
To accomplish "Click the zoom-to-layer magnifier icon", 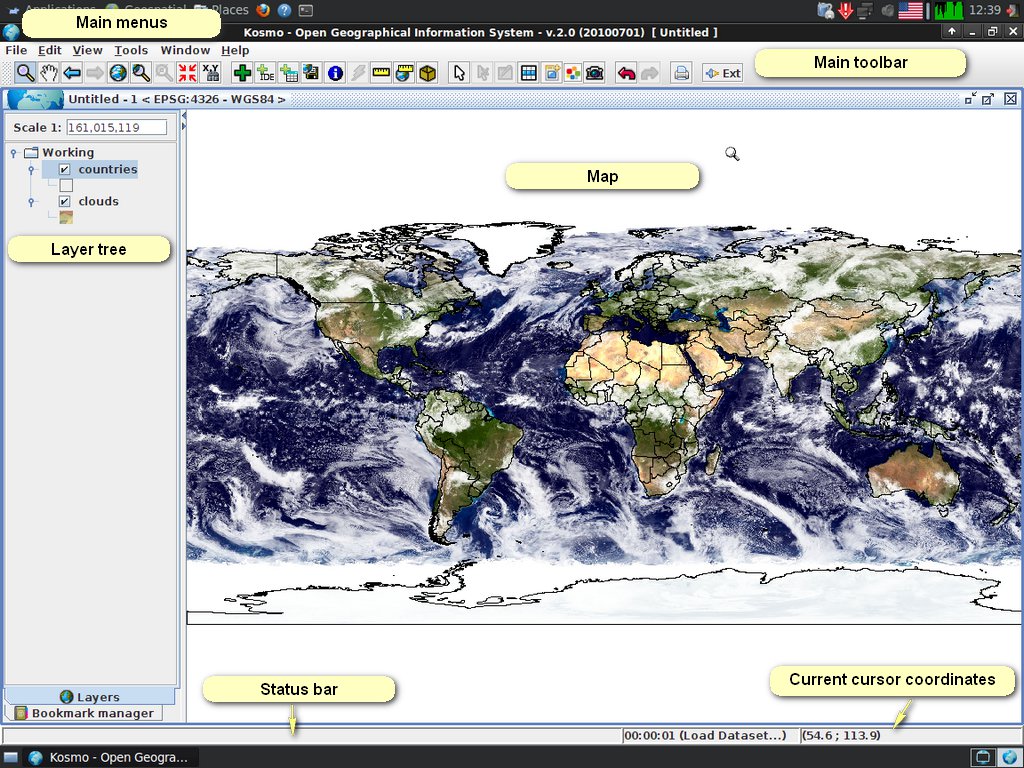I will [x=141, y=72].
